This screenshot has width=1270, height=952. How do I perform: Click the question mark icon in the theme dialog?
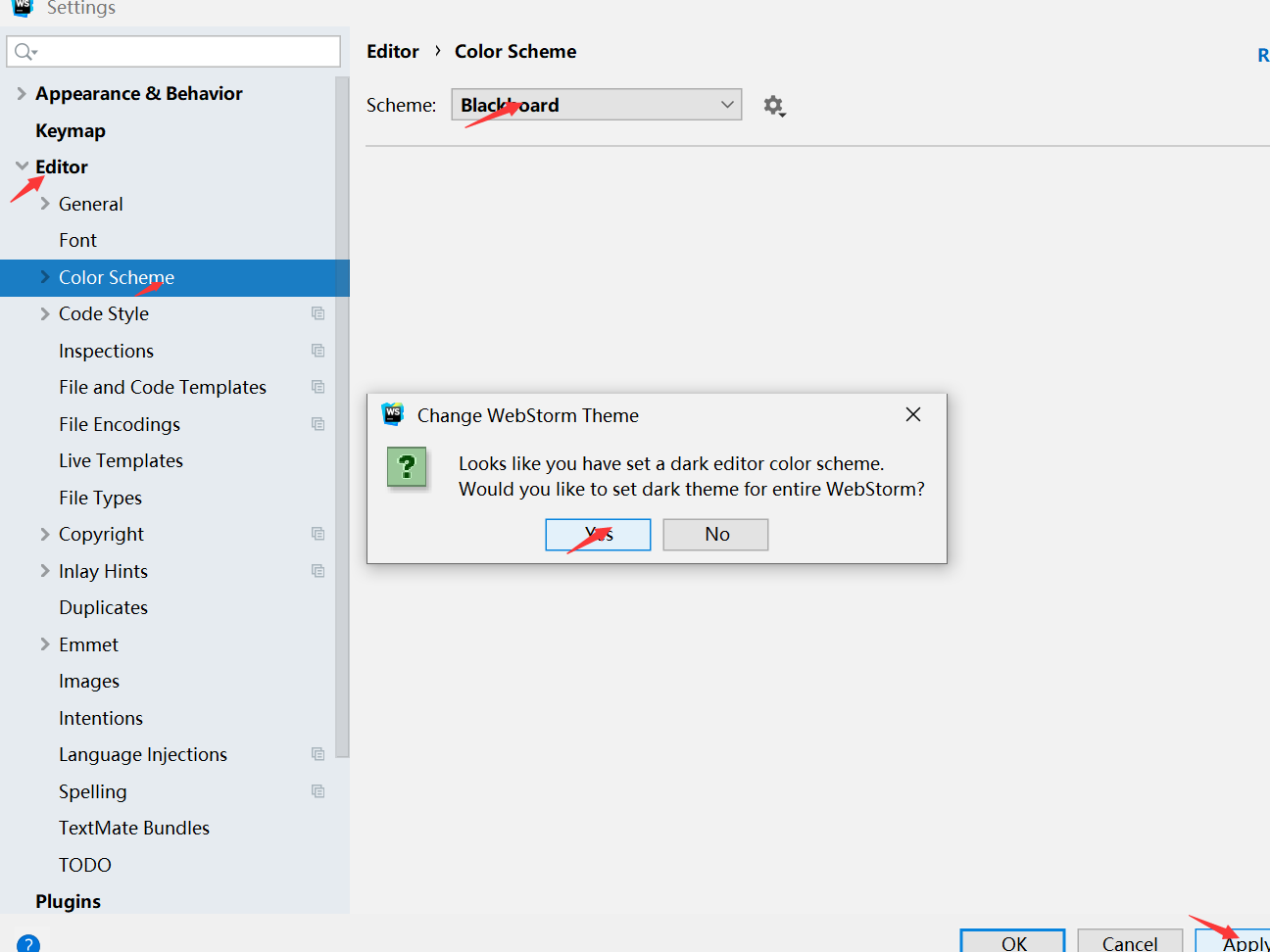point(407,467)
